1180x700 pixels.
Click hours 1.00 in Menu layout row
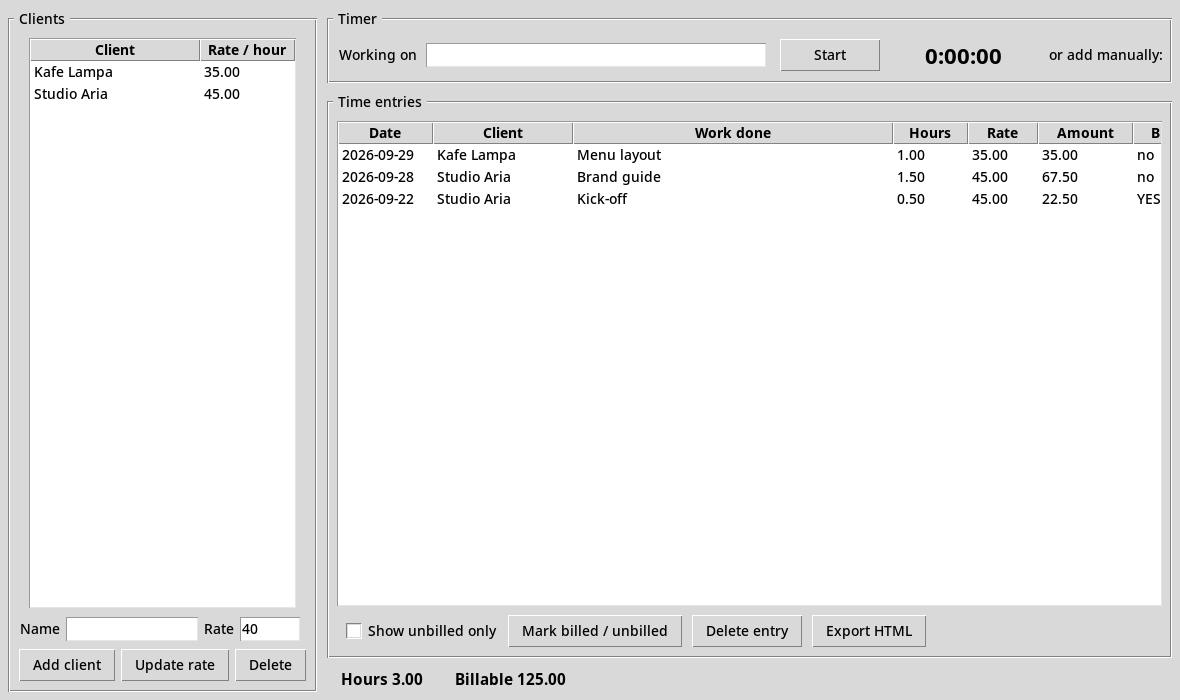tap(911, 155)
